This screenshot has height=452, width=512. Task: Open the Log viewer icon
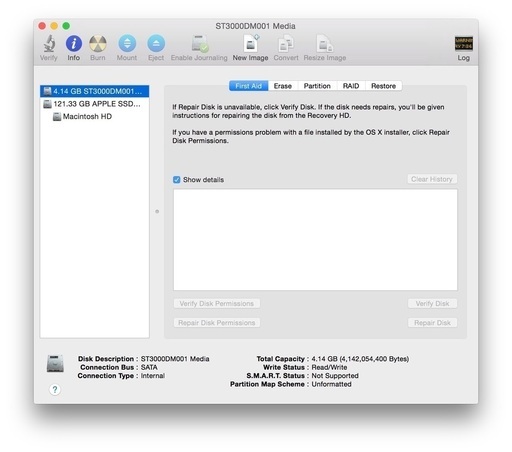[x=464, y=44]
